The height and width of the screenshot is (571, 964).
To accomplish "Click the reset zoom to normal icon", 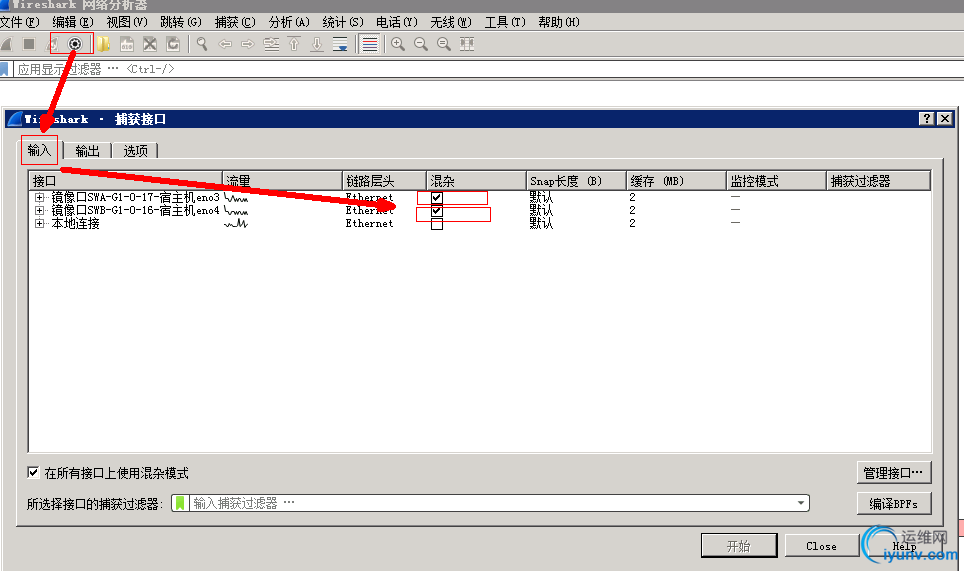I will (444, 44).
